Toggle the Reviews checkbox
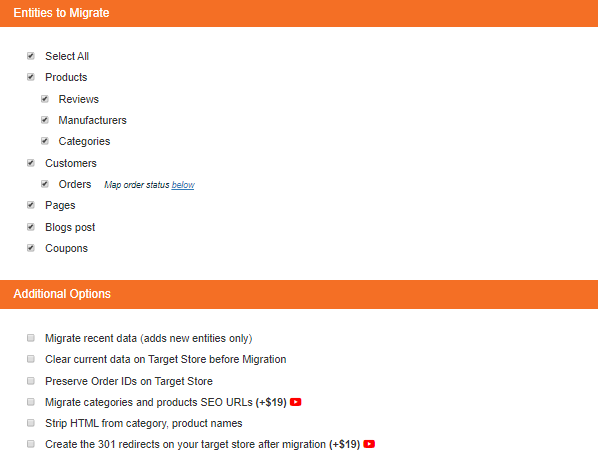The width and height of the screenshot is (600, 465). (x=45, y=99)
